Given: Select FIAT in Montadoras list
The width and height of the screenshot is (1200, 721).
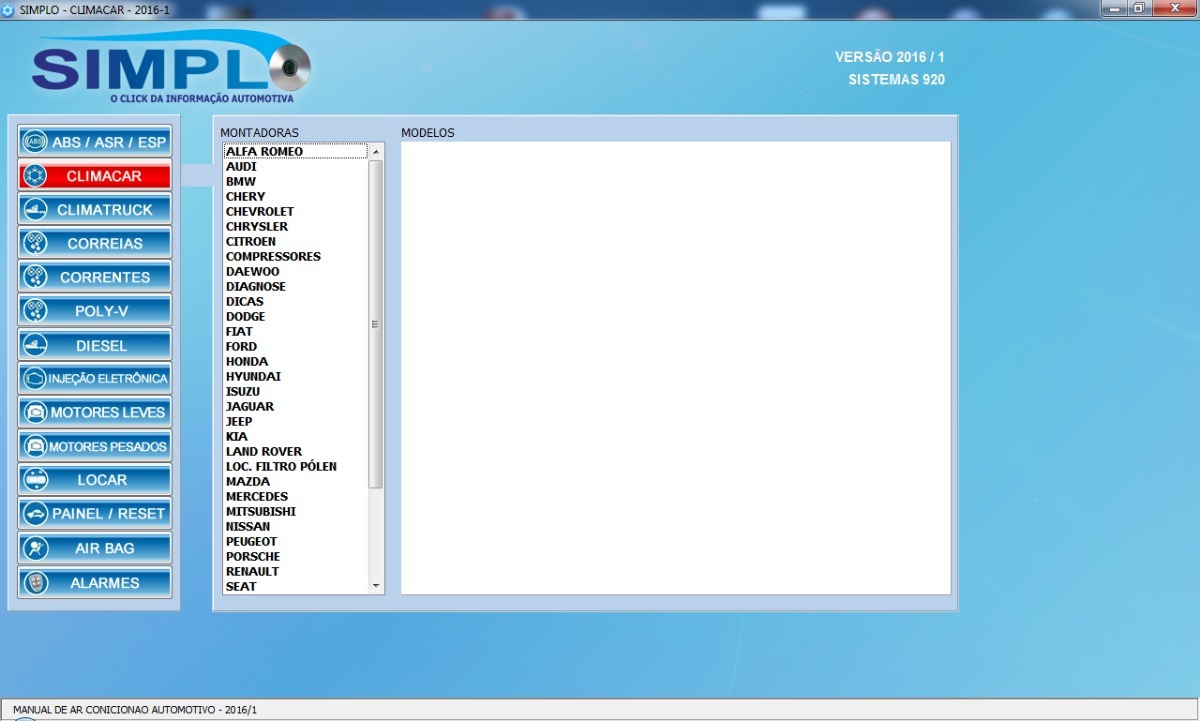Looking at the screenshot, I should pos(295,331).
